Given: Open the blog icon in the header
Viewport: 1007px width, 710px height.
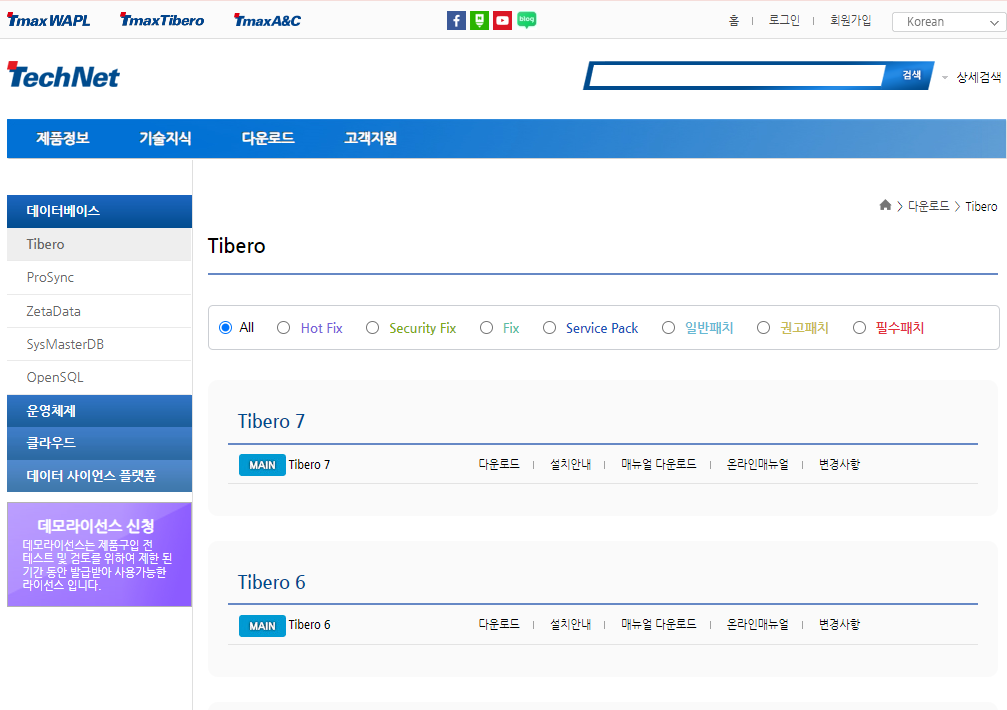Looking at the screenshot, I should pyautogui.click(x=526, y=20).
